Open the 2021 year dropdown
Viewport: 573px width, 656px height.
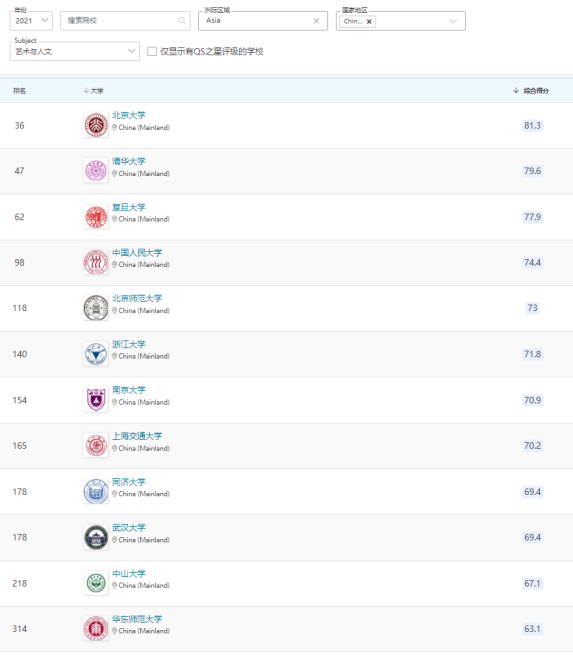click(x=31, y=21)
